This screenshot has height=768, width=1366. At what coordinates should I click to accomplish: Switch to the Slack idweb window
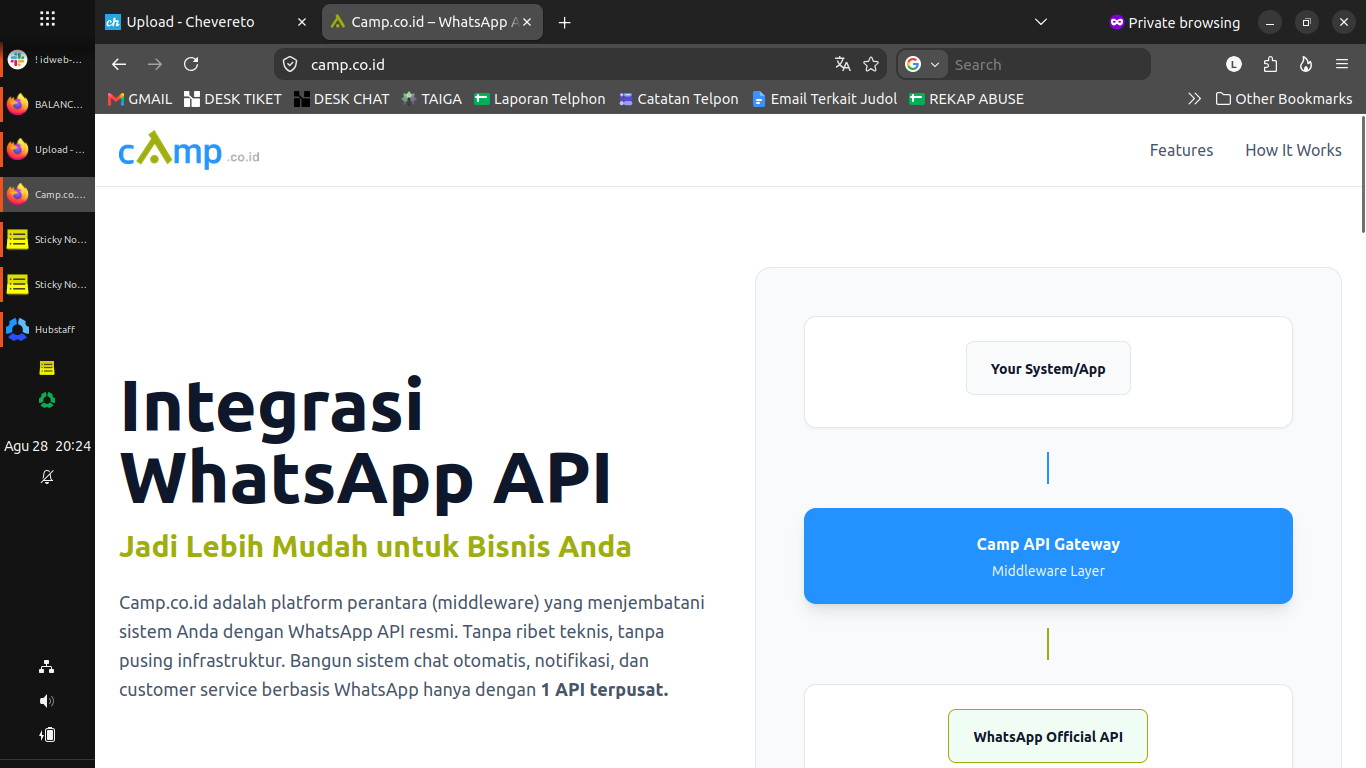47,60
